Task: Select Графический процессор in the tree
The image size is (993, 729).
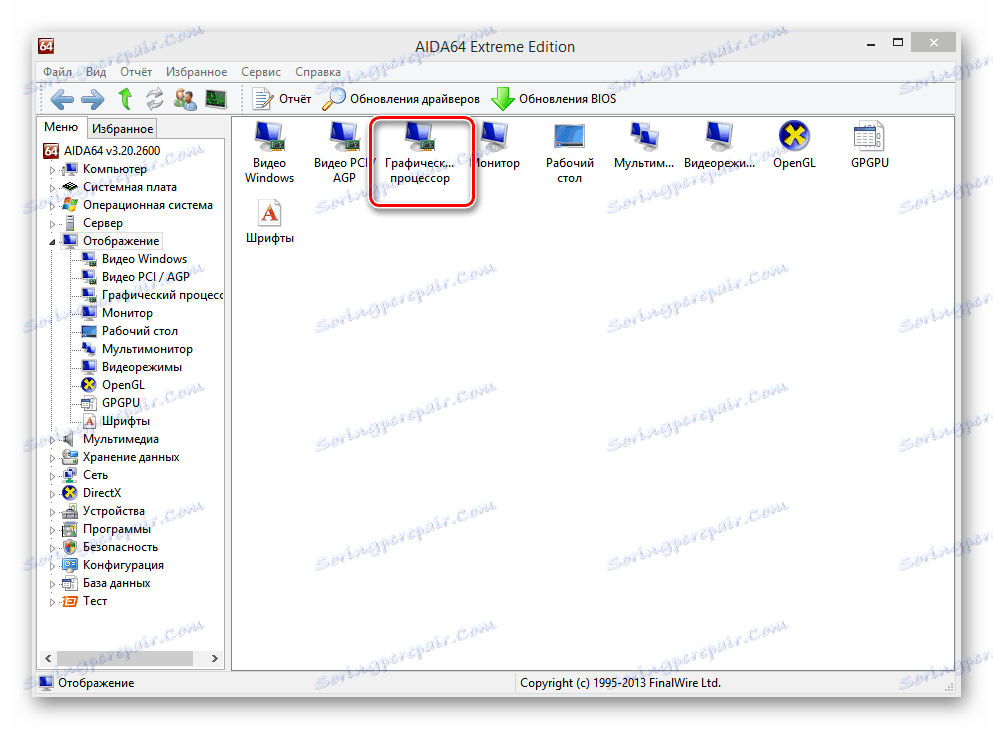Action: (153, 295)
